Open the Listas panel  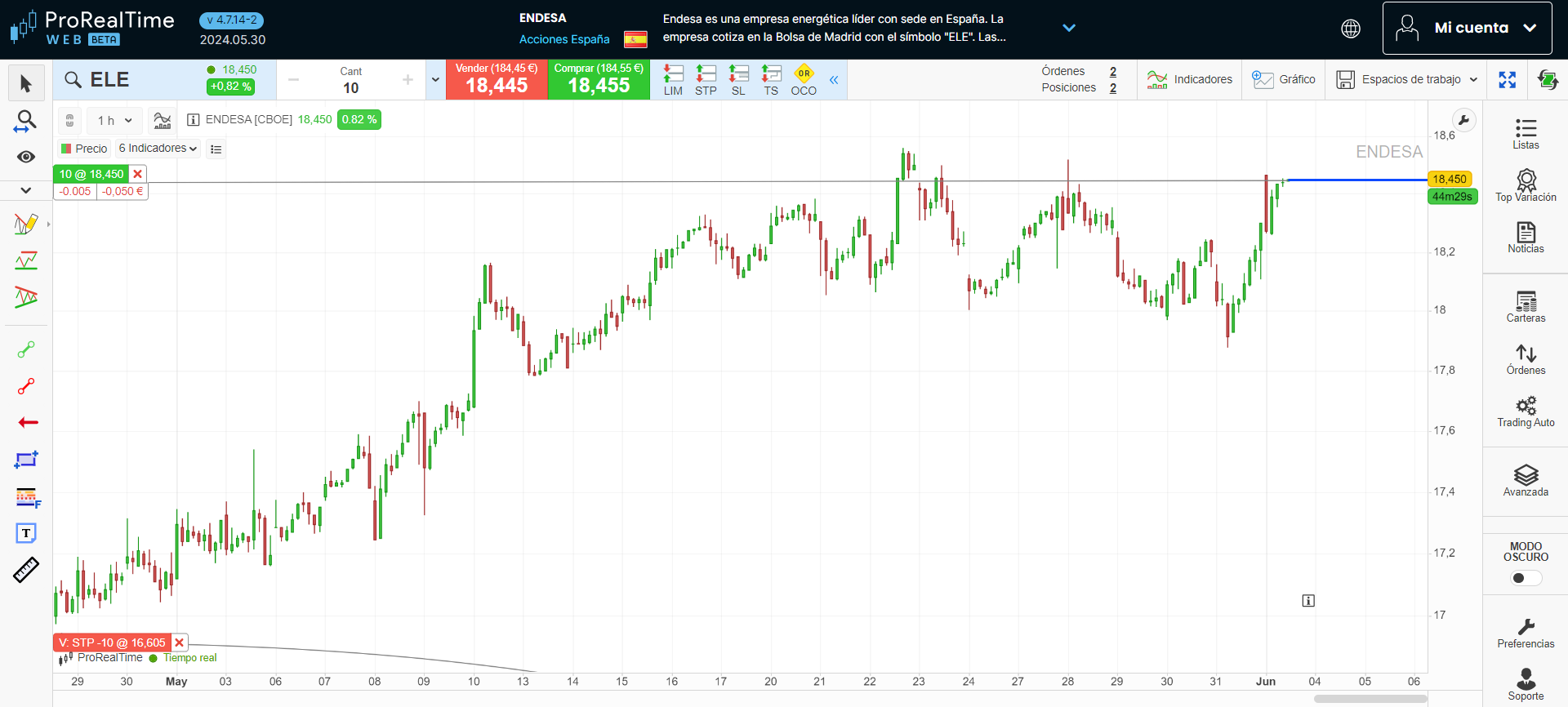(1526, 134)
